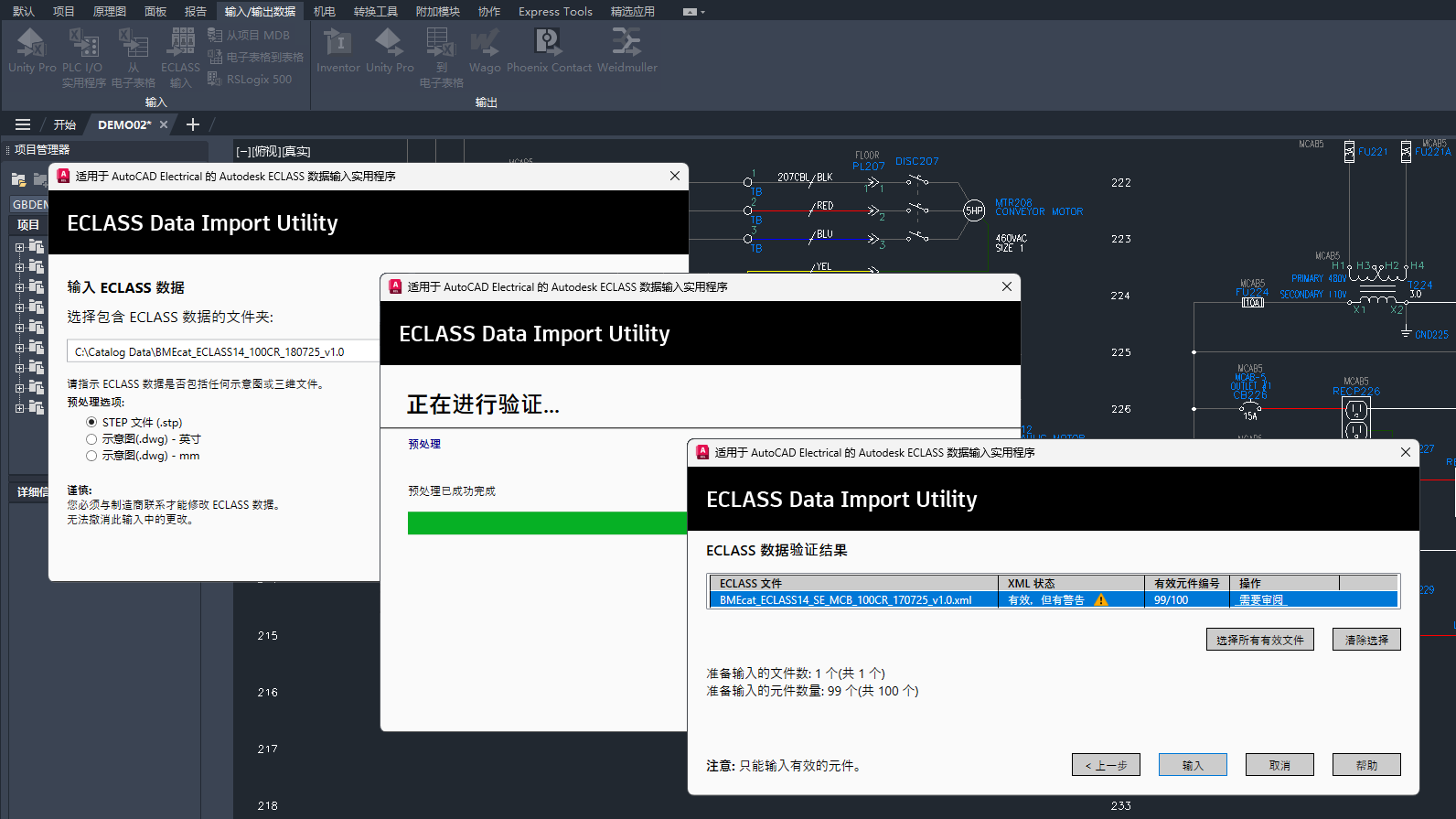Click the green preprocessing progress bar
1456x819 pixels.
click(x=547, y=523)
